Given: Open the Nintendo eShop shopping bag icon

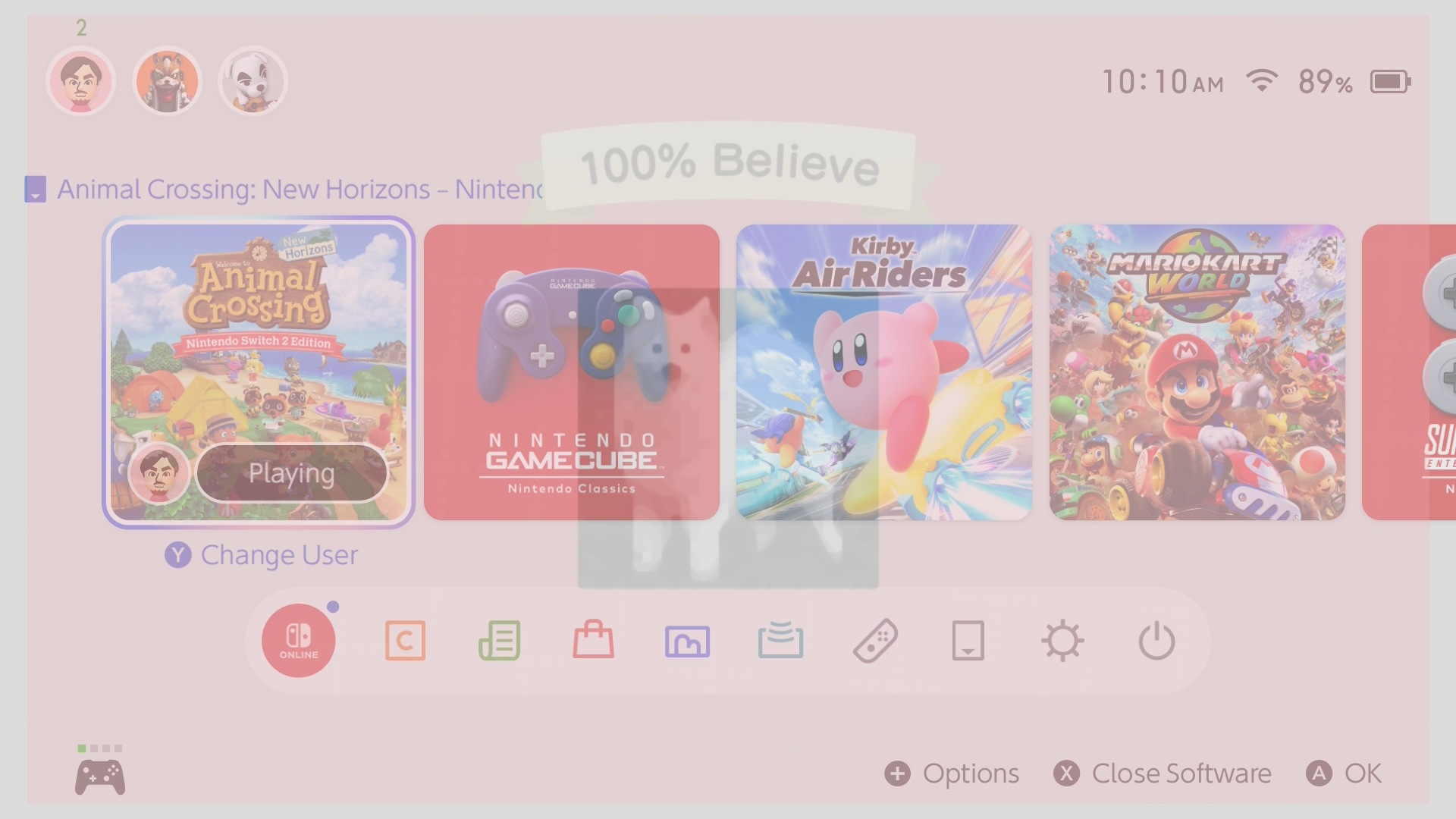Looking at the screenshot, I should [593, 639].
